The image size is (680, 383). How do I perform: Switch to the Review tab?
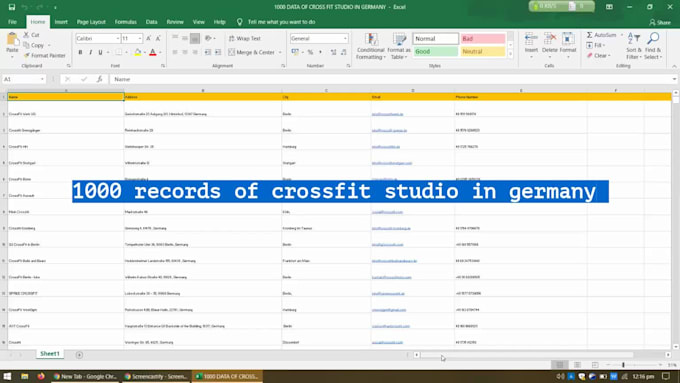pos(175,22)
